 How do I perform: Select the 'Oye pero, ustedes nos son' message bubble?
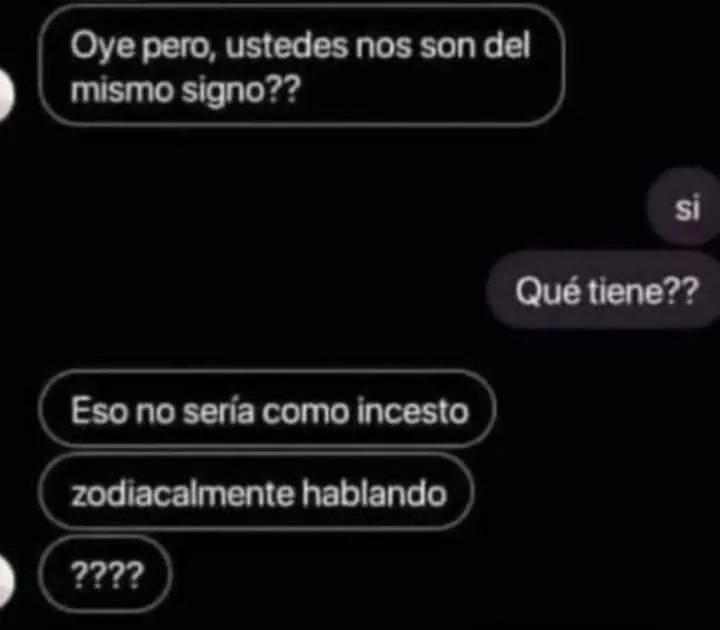(302, 65)
